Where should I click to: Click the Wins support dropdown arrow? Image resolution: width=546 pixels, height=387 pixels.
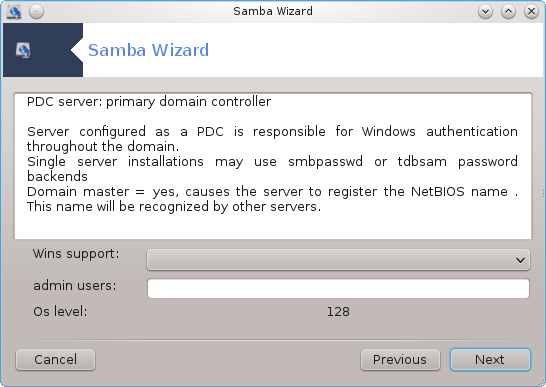point(520,260)
